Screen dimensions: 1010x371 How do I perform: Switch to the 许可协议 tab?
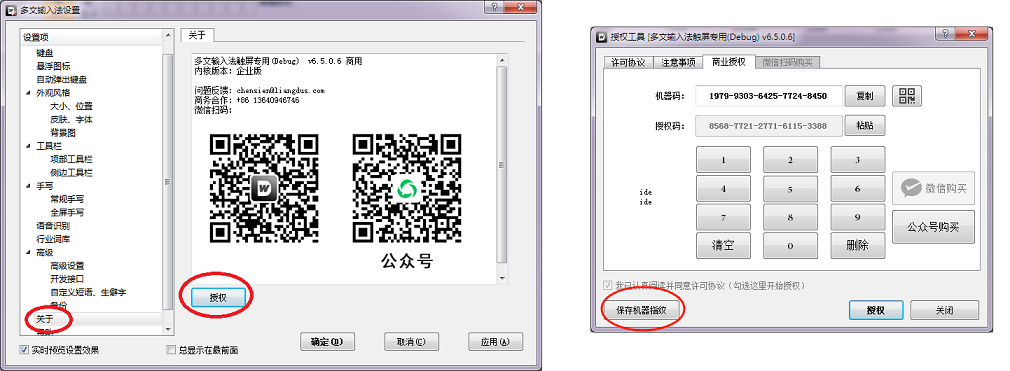click(x=628, y=62)
